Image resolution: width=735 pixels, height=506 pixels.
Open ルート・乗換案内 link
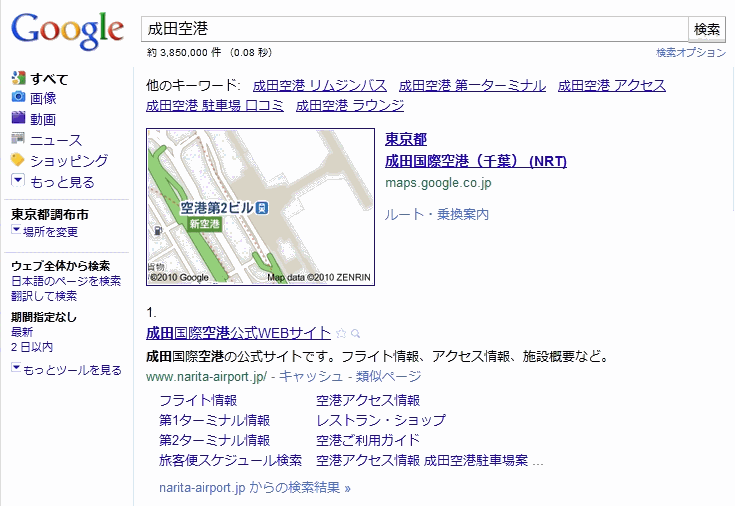pos(436,215)
